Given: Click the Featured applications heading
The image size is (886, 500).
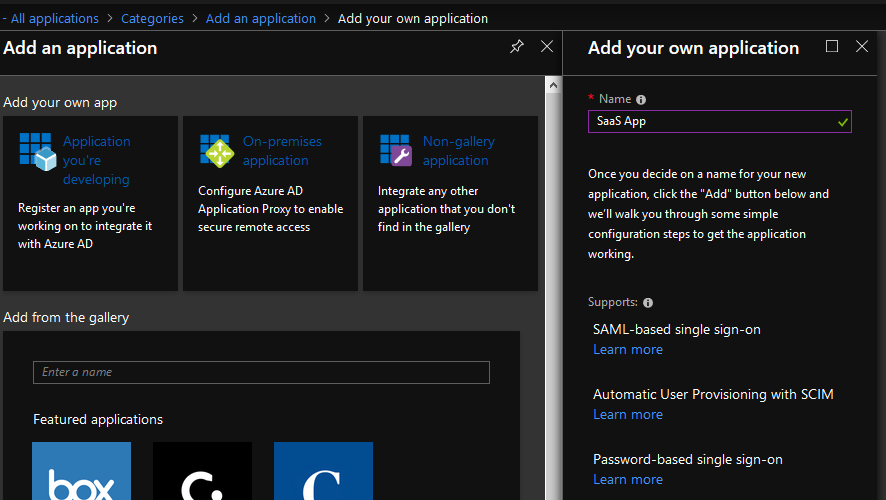Looking at the screenshot, I should point(98,419).
